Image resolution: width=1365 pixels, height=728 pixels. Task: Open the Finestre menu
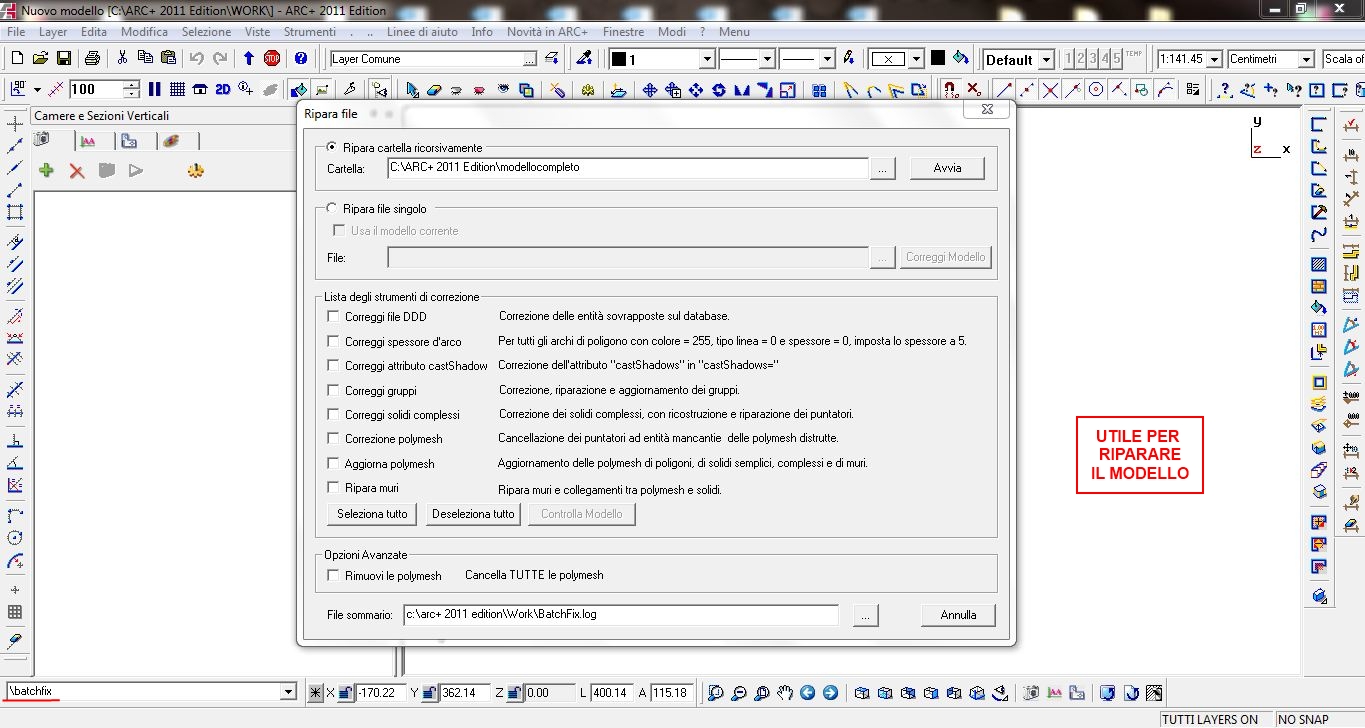pos(623,32)
